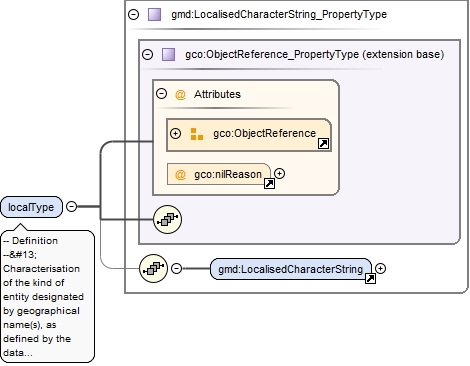Expand the gco:ObjectReference attribute group

click(x=176, y=134)
